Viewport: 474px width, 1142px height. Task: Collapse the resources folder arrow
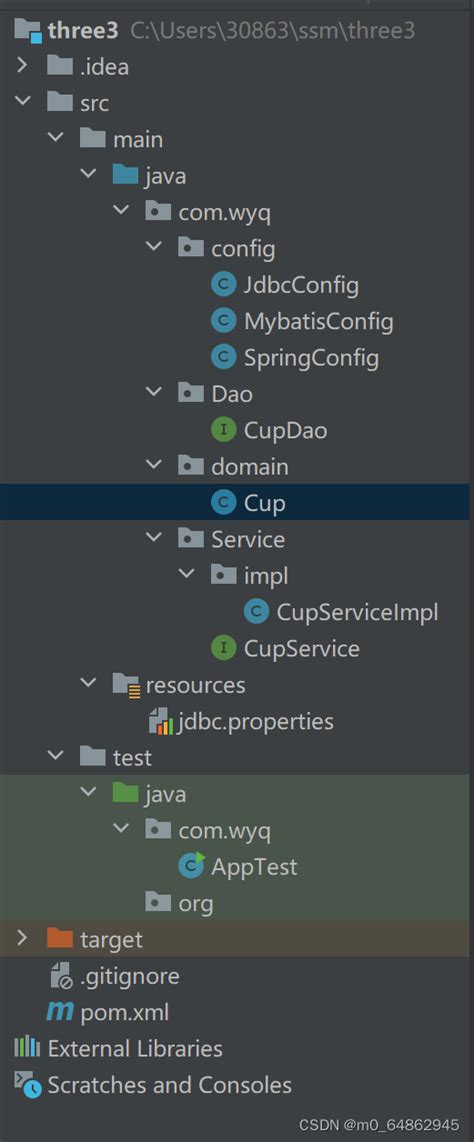click(89, 683)
